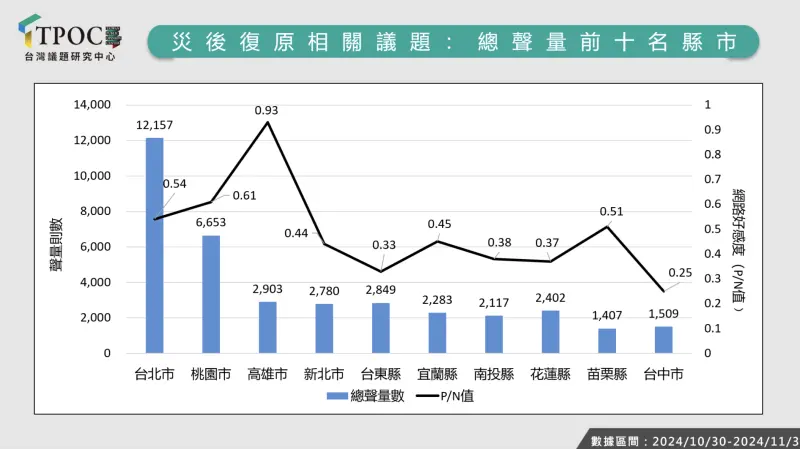Click the line point at 台中市 end
Image resolution: width=800 pixels, height=449 pixels.
664,291
